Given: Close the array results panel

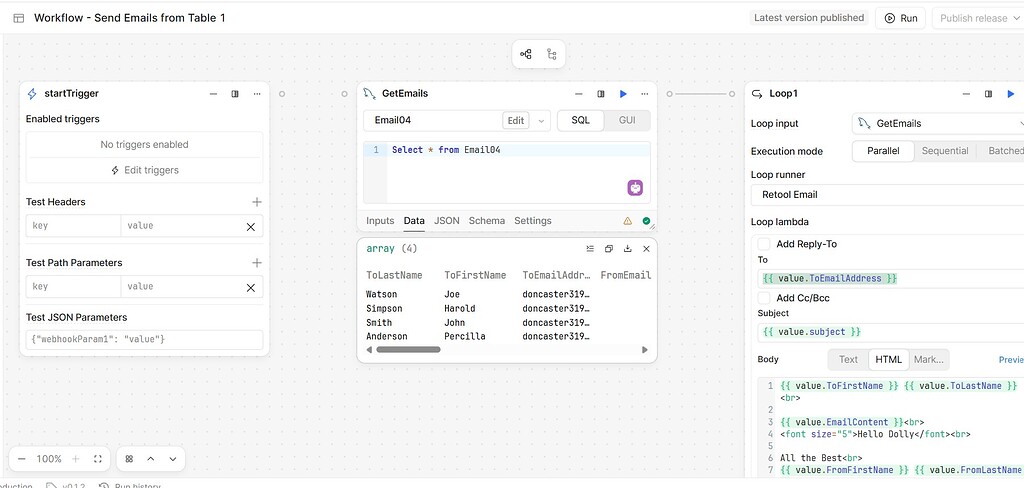Looking at the screenshot, I should coord(646,249).
